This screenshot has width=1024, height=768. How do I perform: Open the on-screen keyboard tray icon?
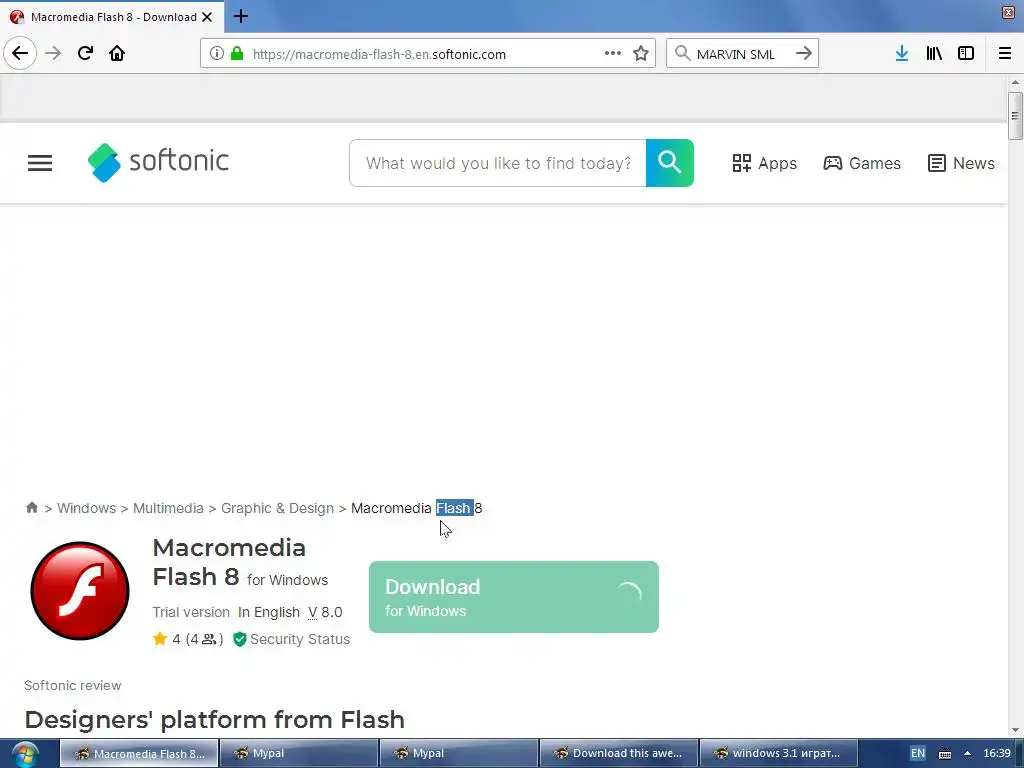tap(945, 754)
